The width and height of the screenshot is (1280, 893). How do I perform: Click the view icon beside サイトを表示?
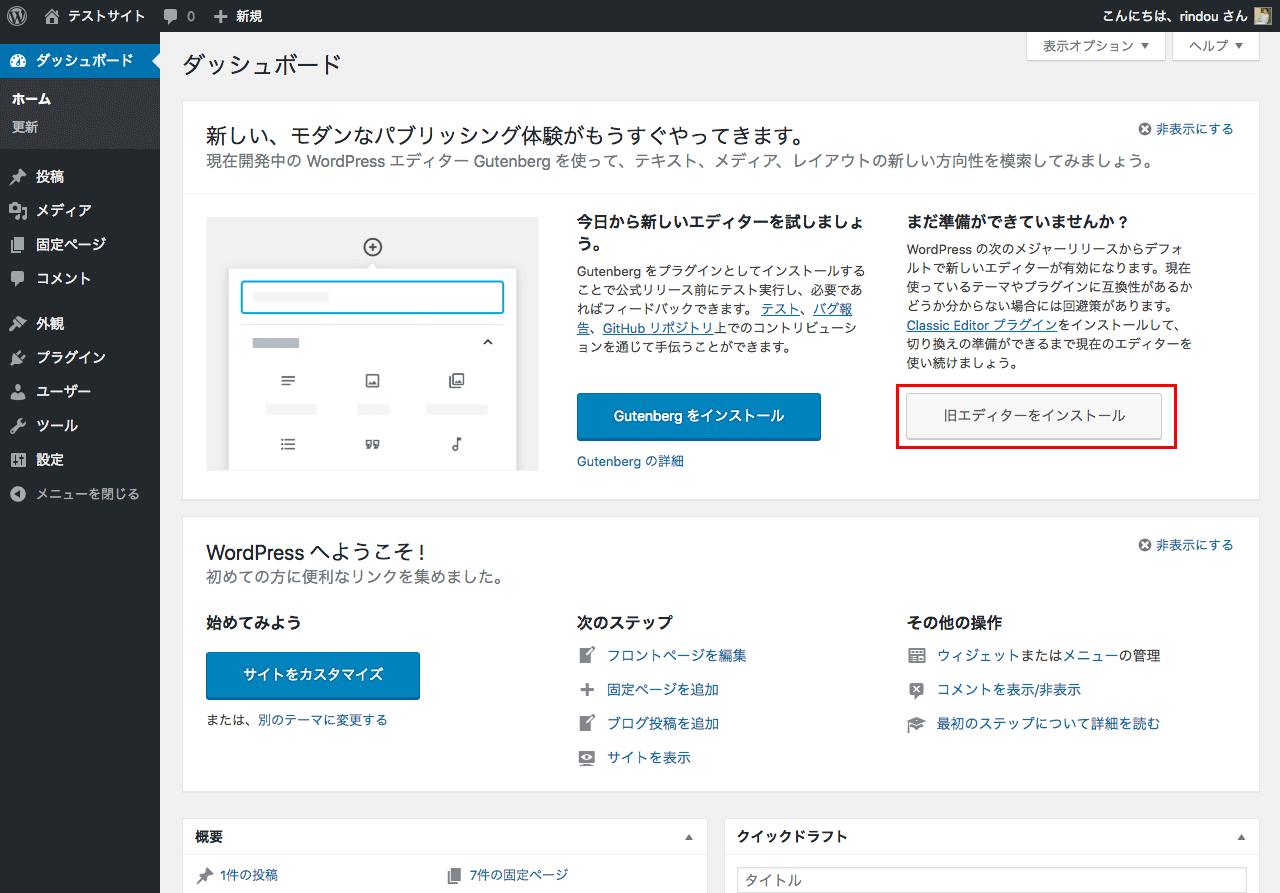point(587,758)
